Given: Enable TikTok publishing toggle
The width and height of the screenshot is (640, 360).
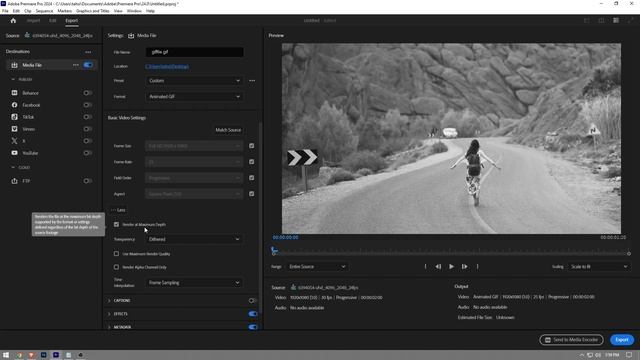Looking at the screenshot, I should [x=87, y=117].
